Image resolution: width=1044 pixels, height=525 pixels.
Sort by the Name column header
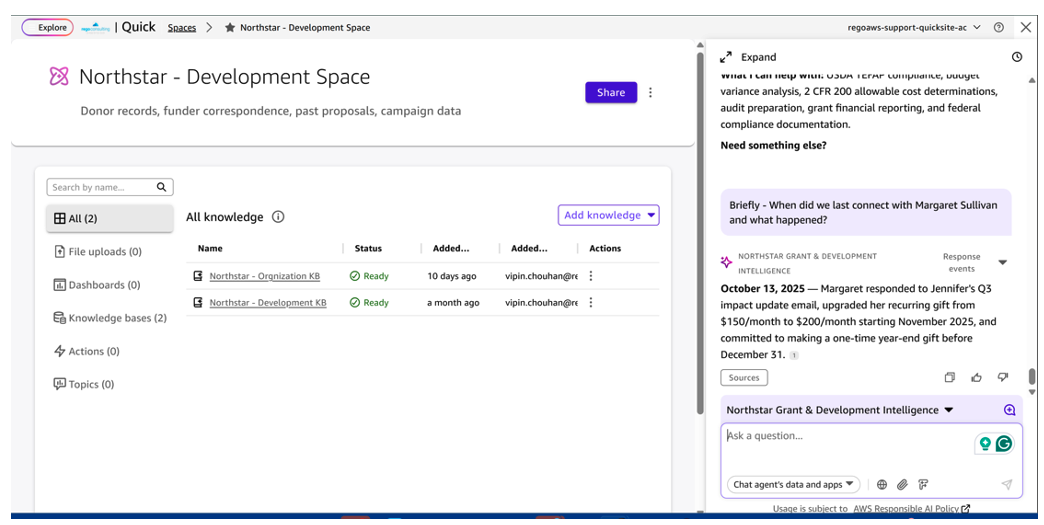tap(210, 248)
